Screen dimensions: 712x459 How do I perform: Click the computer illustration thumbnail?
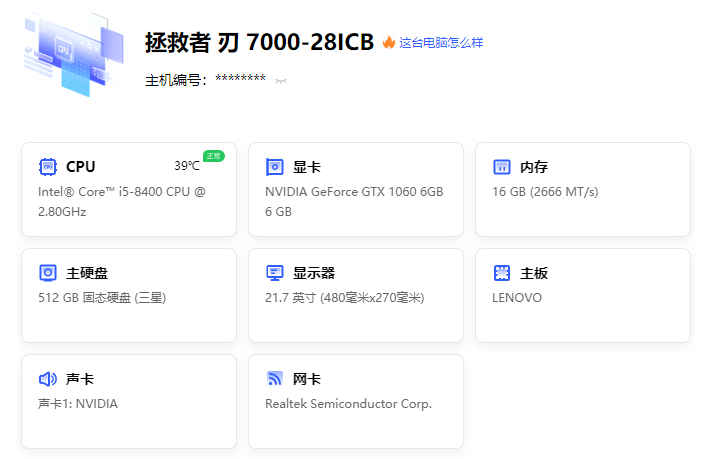pos(74,55)
